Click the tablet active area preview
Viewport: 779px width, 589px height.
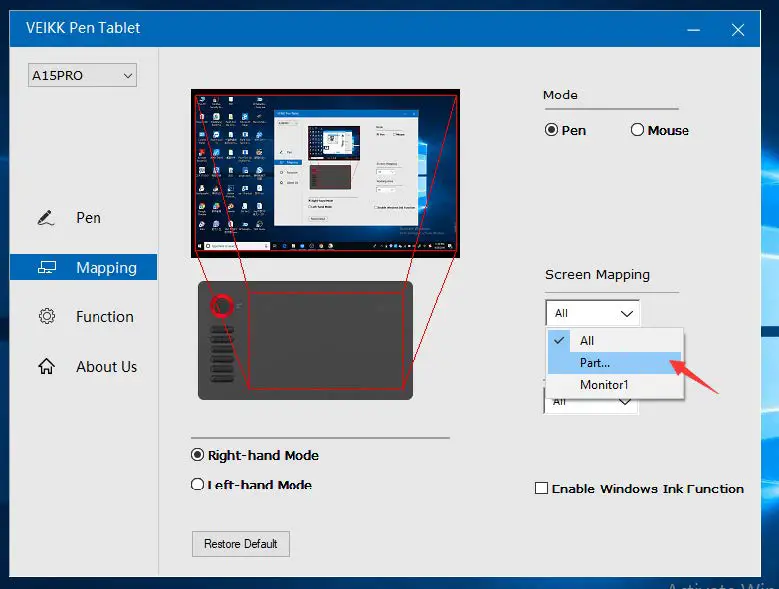pyautogui.click(x=326, y=340)
